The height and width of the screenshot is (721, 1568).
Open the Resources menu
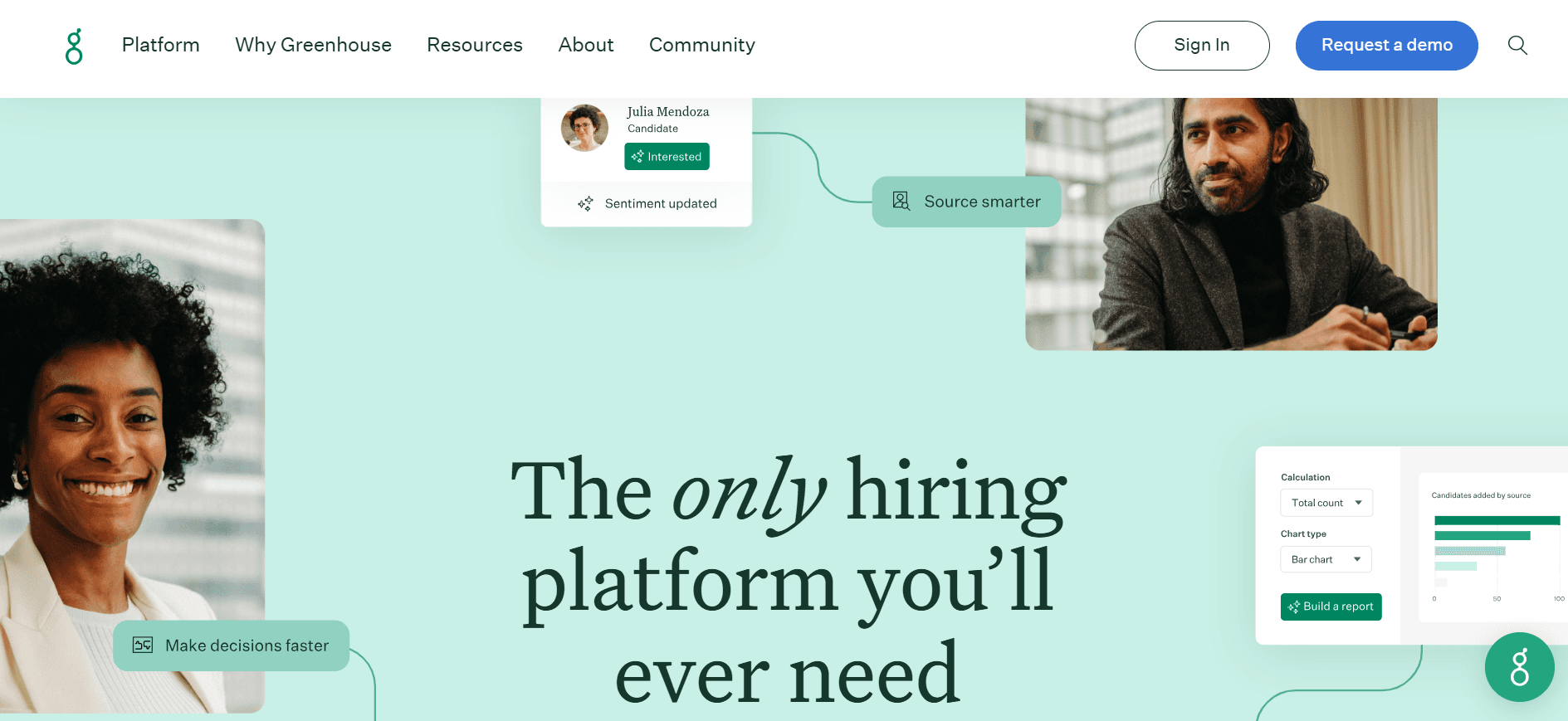(x=475, y=45)
